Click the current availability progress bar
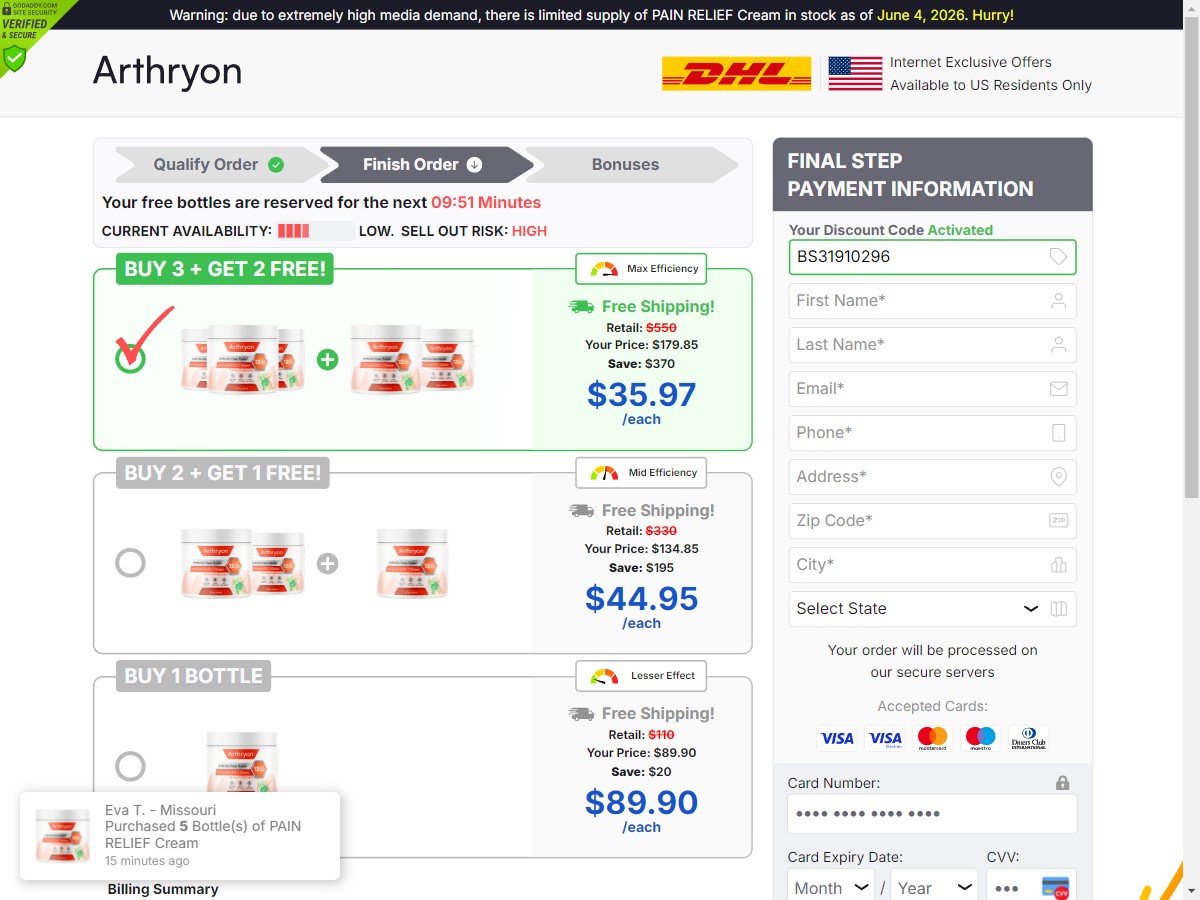Image resolution: width=1200 pixels, height=900 pixels. tap(315, 231)
